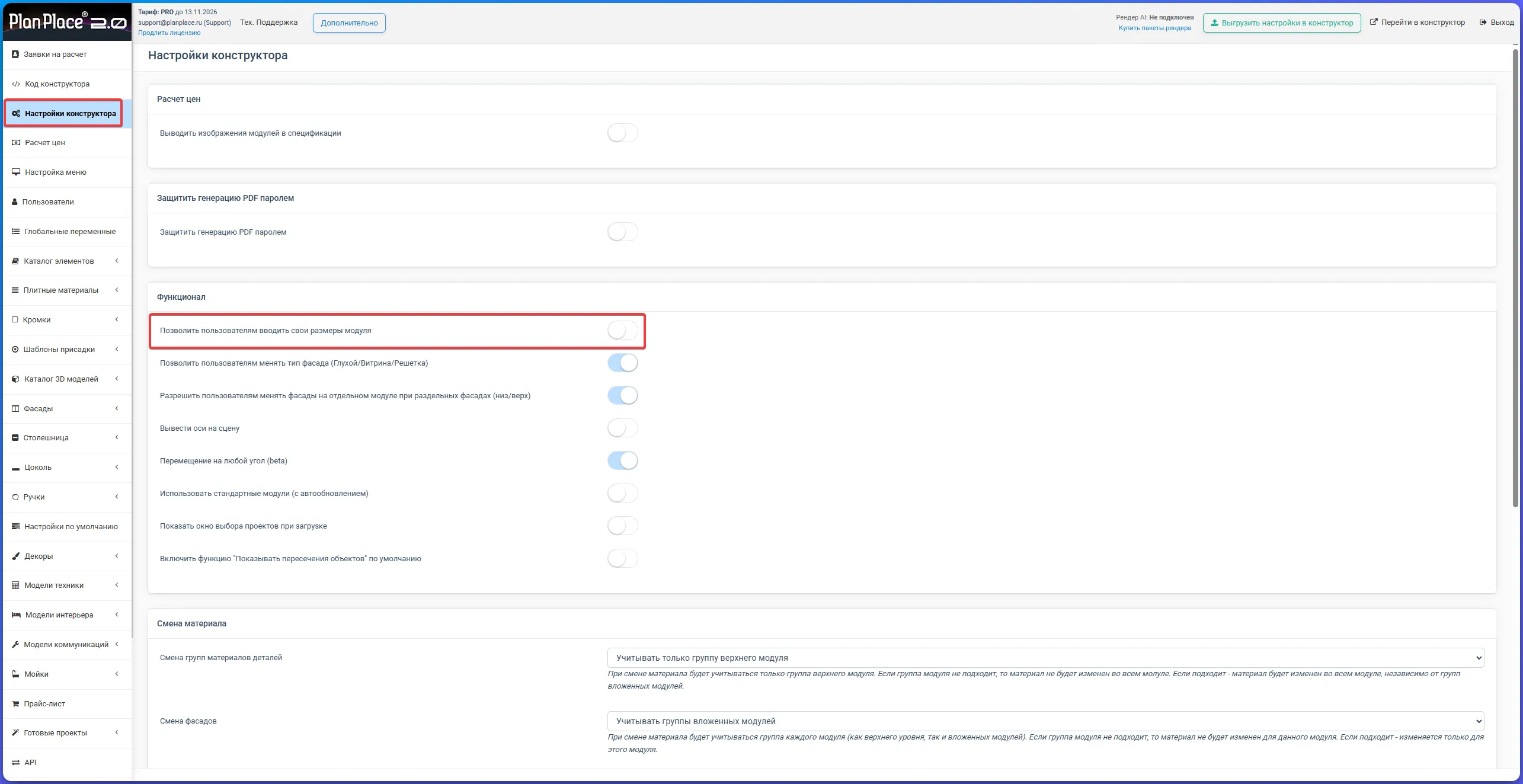Expand Плитные материалы chevron
Viewport: 1523px width, 784px height.
117,290
